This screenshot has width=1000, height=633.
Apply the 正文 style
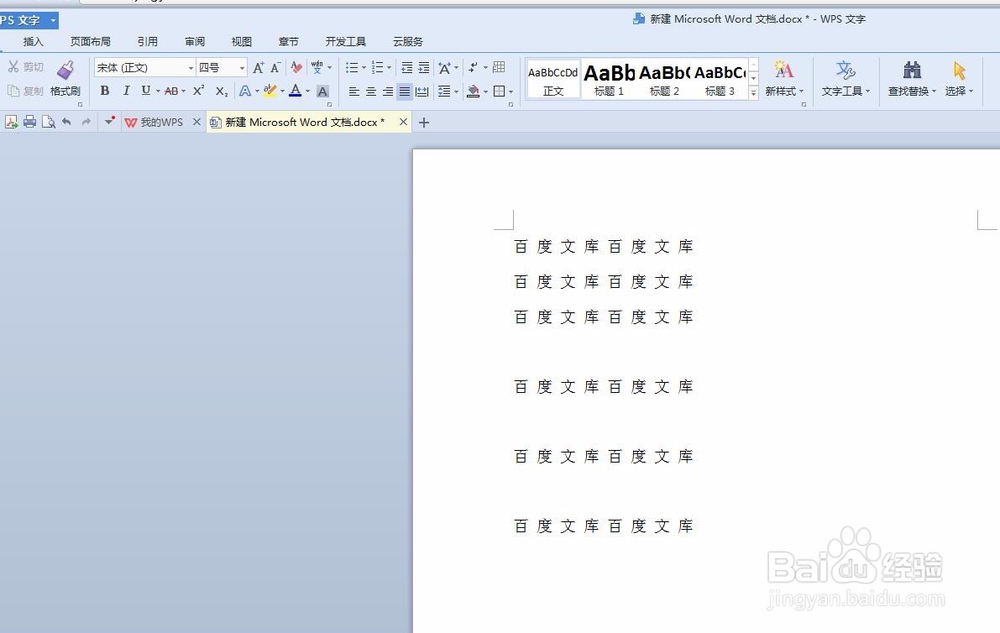(553, 79)
